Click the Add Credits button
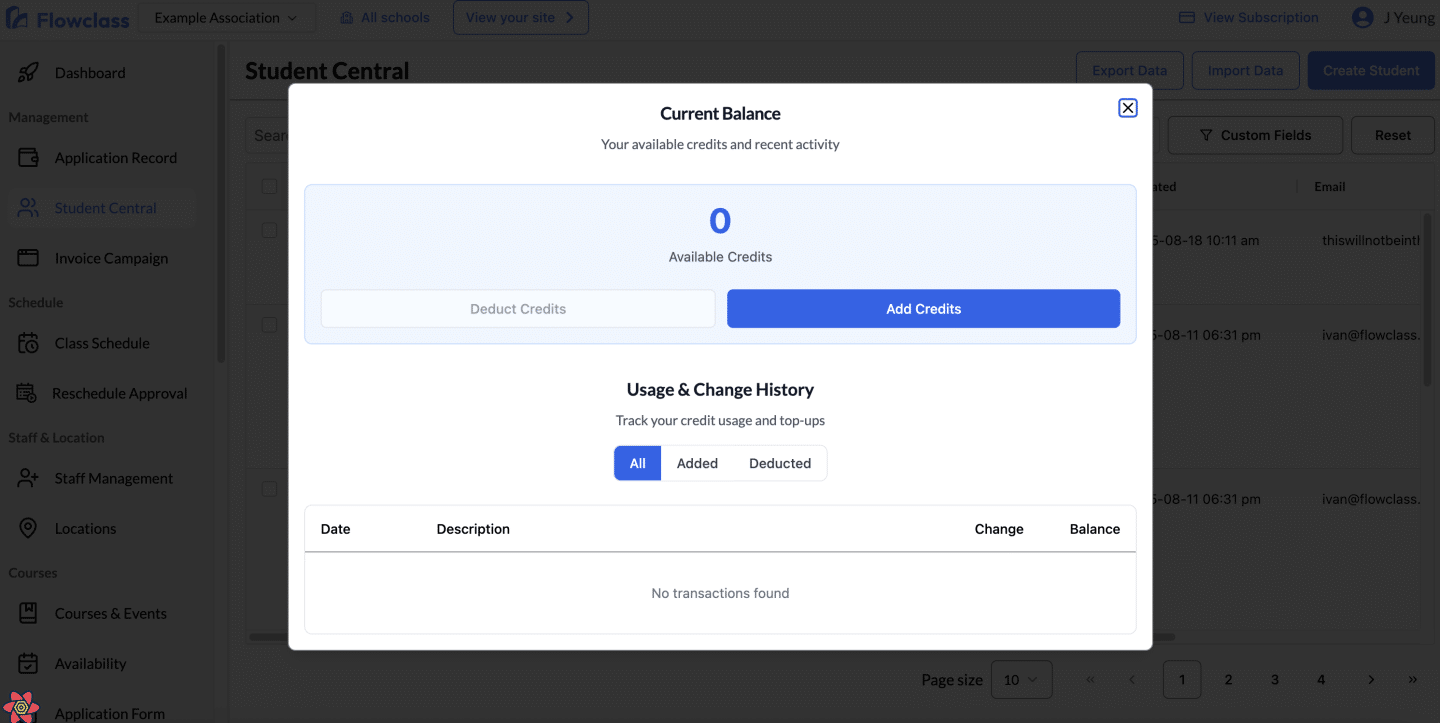Viewport: 1440px width, 723px height. coord(923,309)
